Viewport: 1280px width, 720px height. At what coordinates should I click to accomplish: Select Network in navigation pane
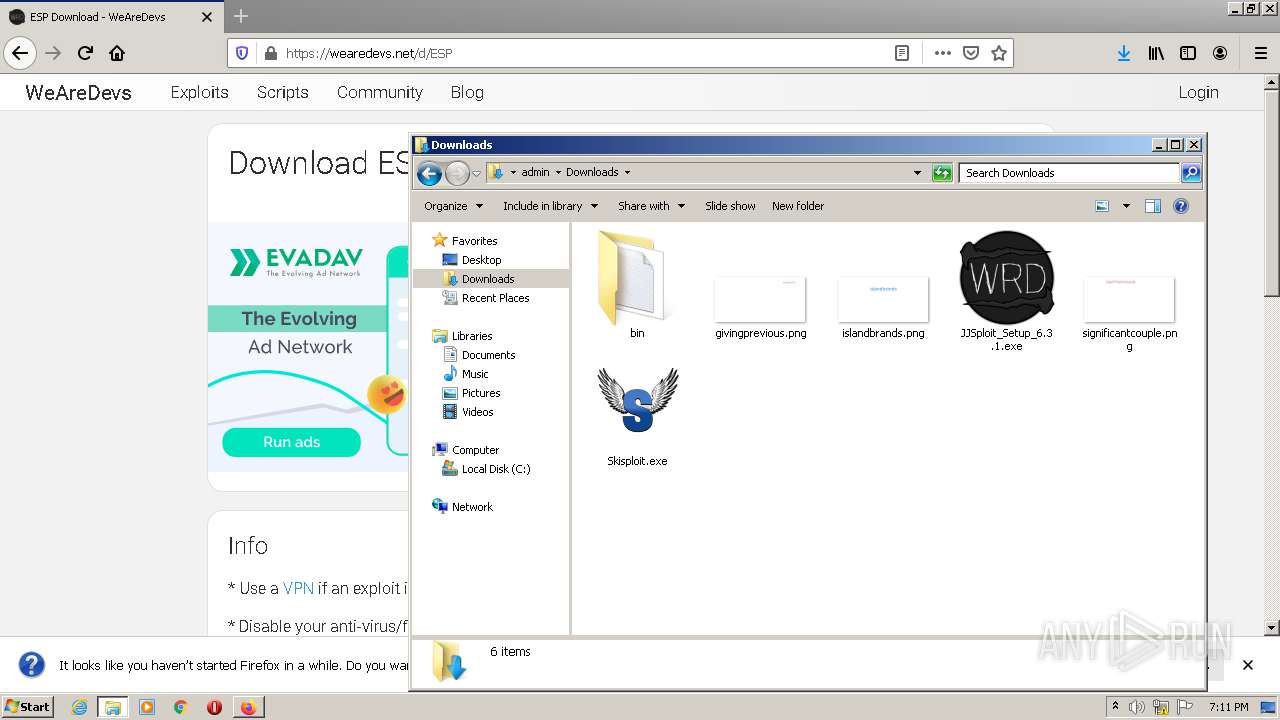coord(462,507)
